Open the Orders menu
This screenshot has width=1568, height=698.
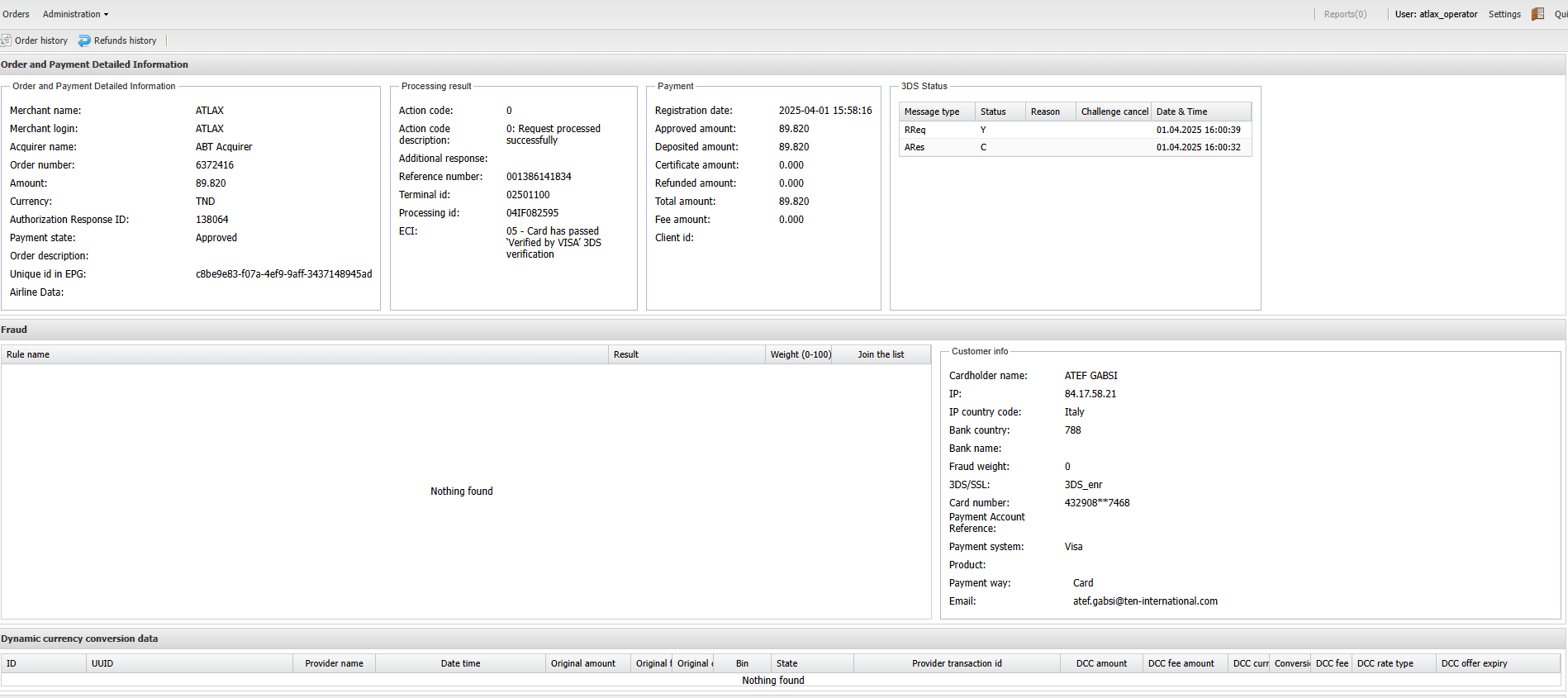point(16,14)
